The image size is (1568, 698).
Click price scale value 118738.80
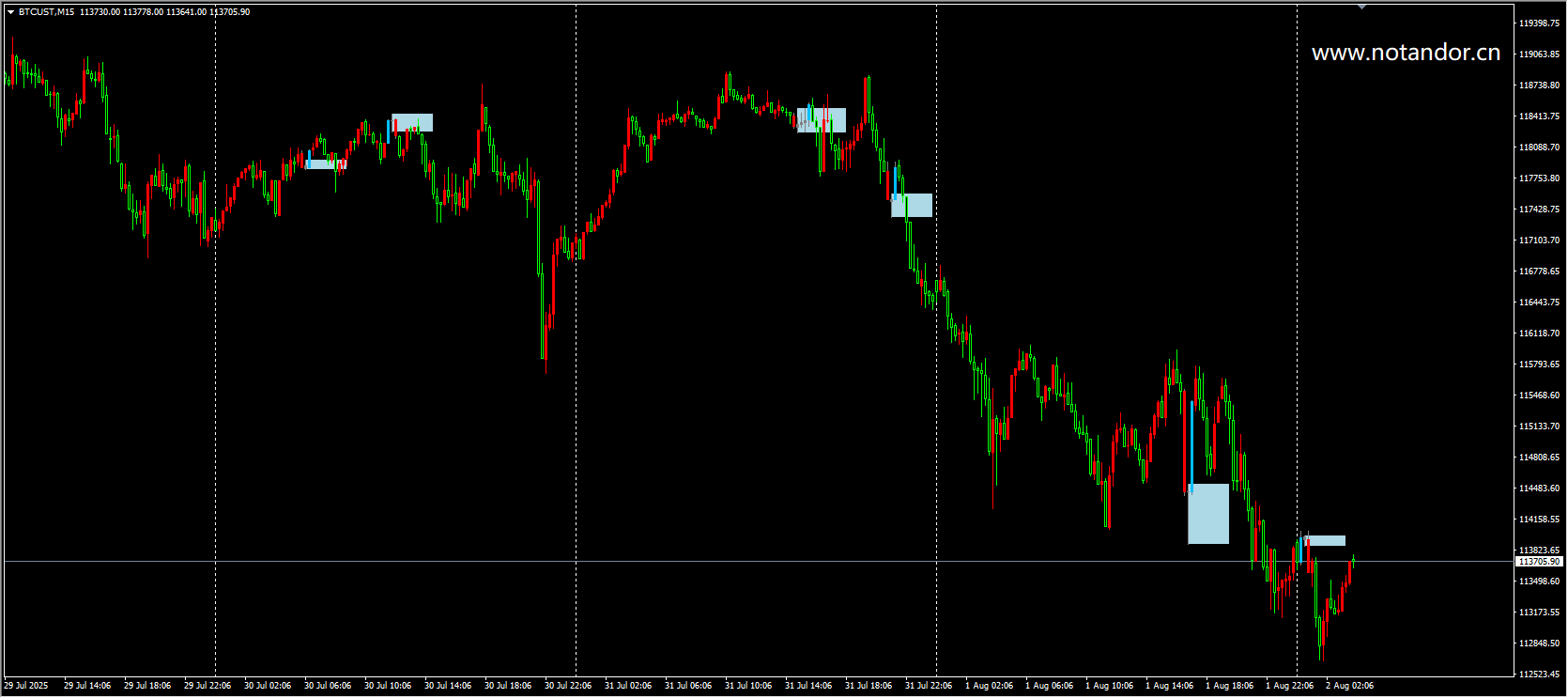point(1539,85)
